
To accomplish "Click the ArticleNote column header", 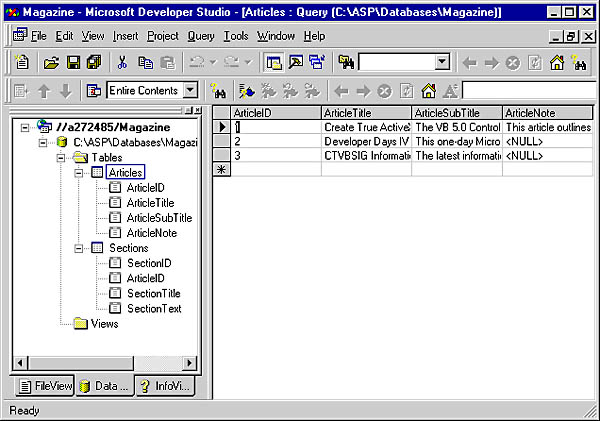I will (x=547, y=113).
